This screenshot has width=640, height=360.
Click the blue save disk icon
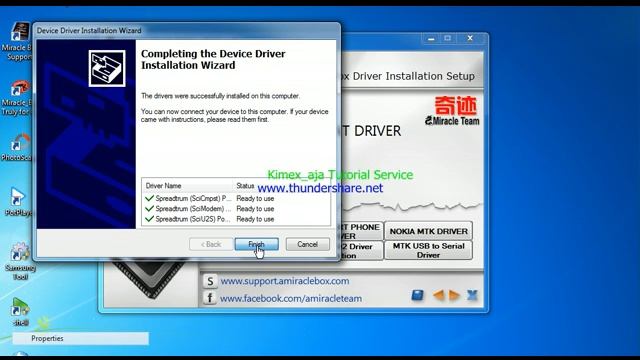[417, 295]
